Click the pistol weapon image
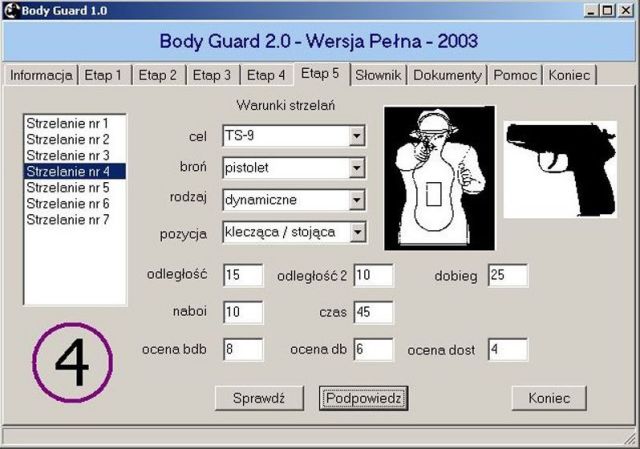Viewport: 640px width, 449px height. [560, 169]
